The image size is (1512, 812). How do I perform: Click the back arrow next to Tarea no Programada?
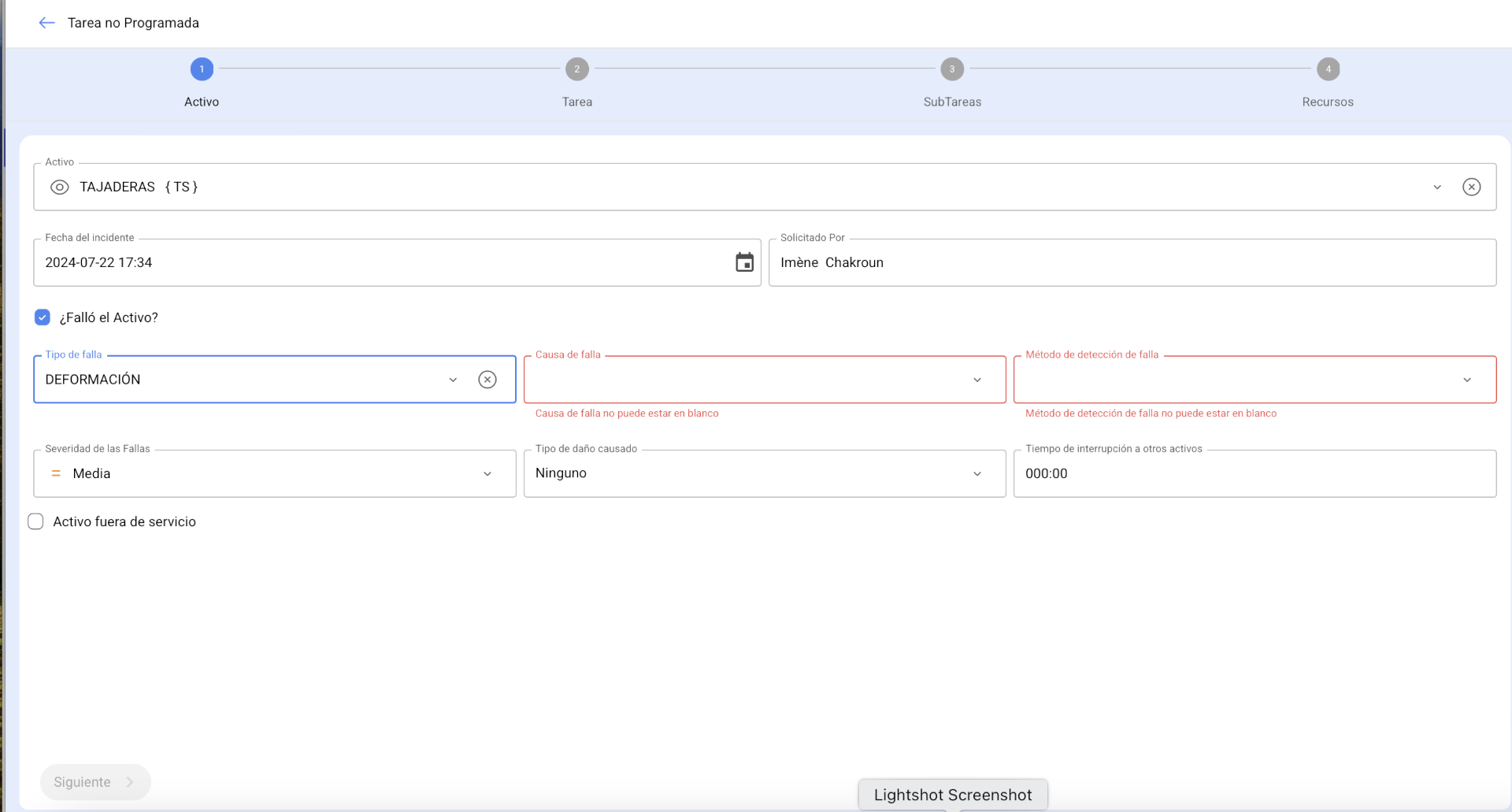(x=46, y=23)
